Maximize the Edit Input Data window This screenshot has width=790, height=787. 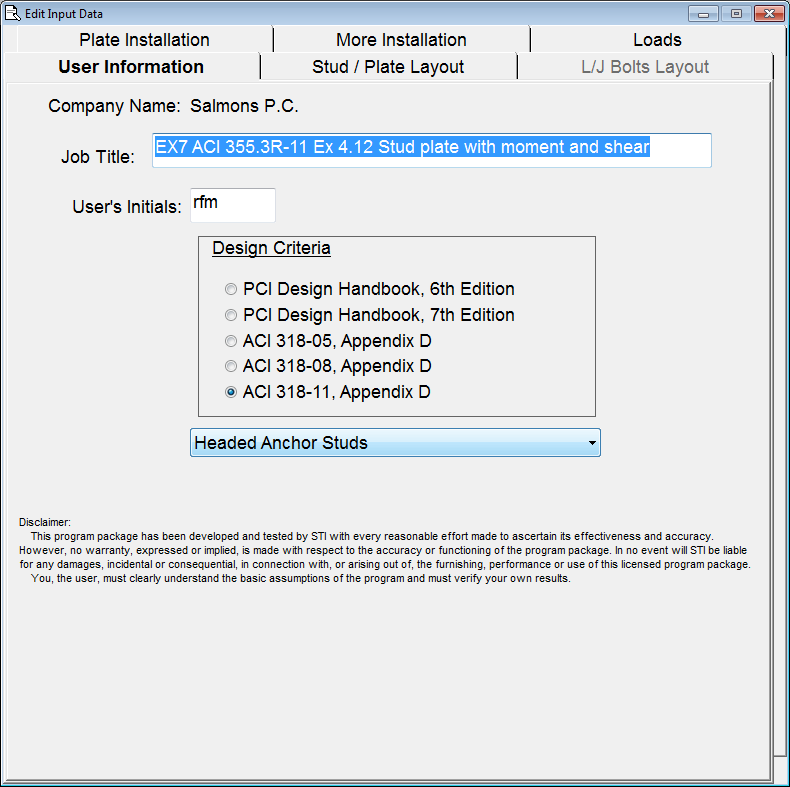click(x=735, y=13)
